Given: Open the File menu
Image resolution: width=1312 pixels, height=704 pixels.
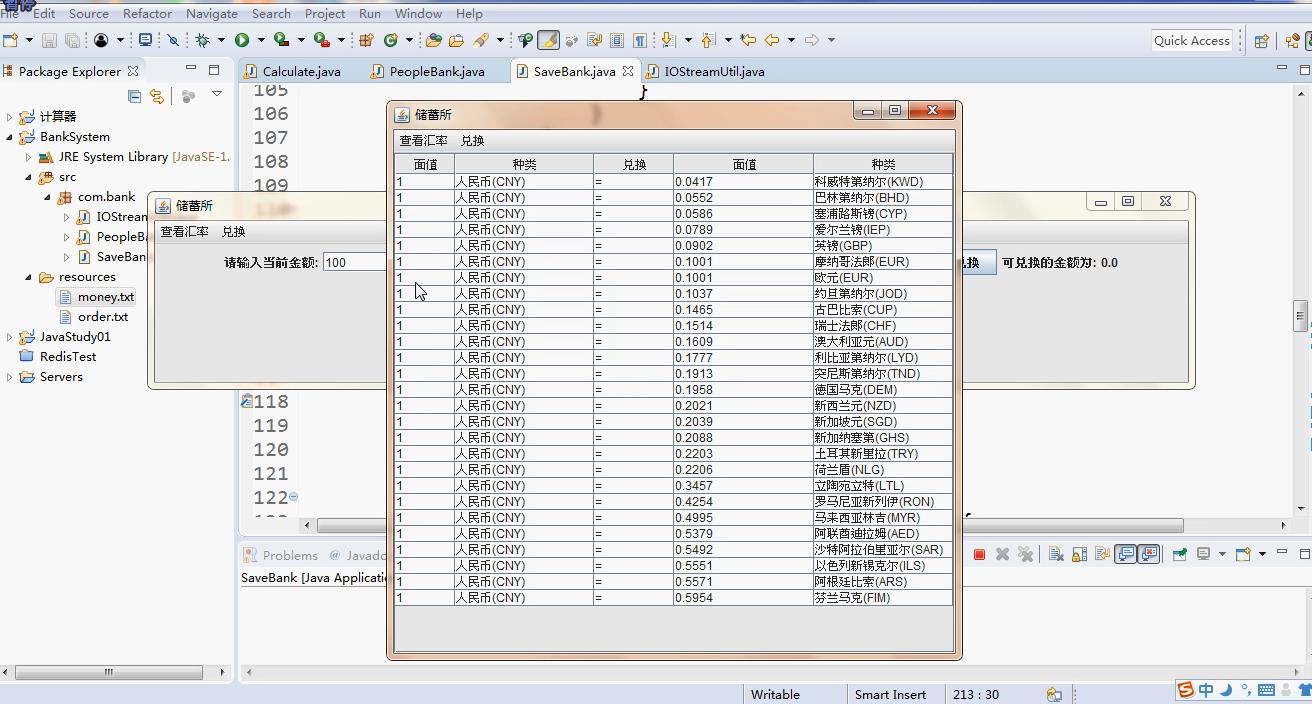Looking at the screenshot, I should coord(10,14).
